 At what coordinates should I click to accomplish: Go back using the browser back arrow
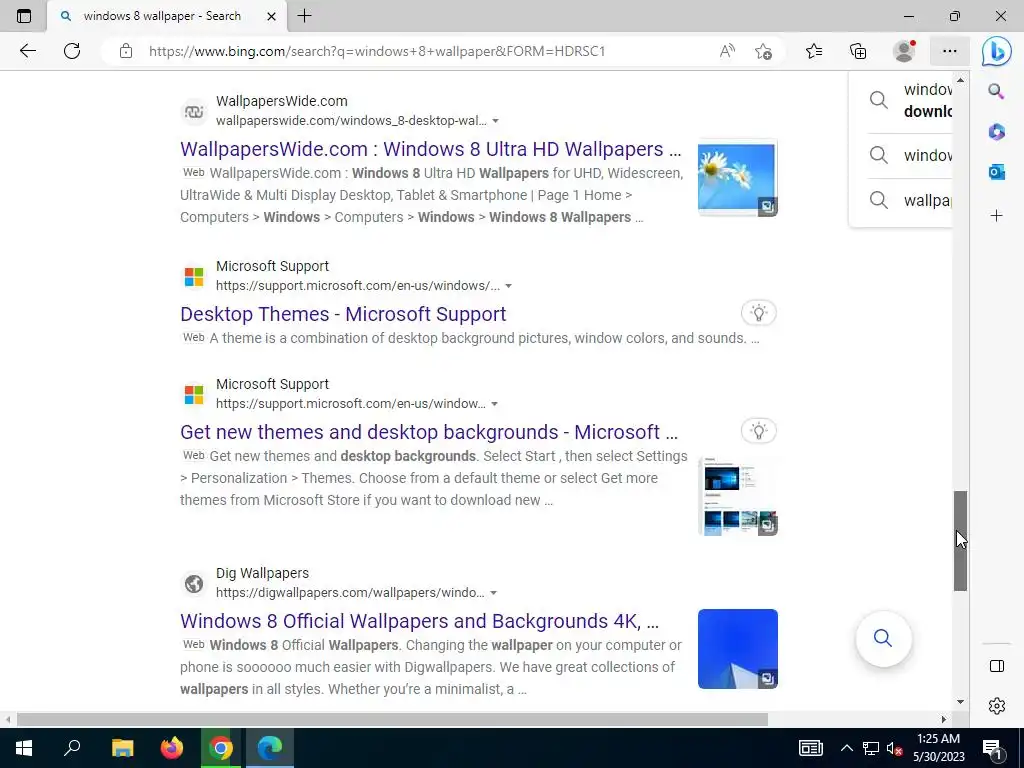click(27, 51)
